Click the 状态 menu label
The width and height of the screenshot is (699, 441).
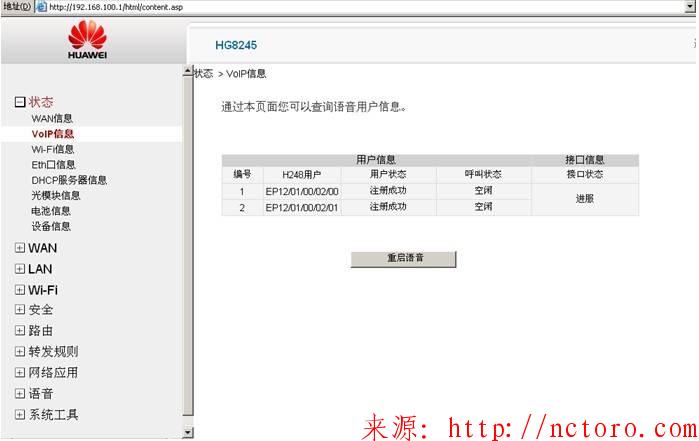point(41,102)
